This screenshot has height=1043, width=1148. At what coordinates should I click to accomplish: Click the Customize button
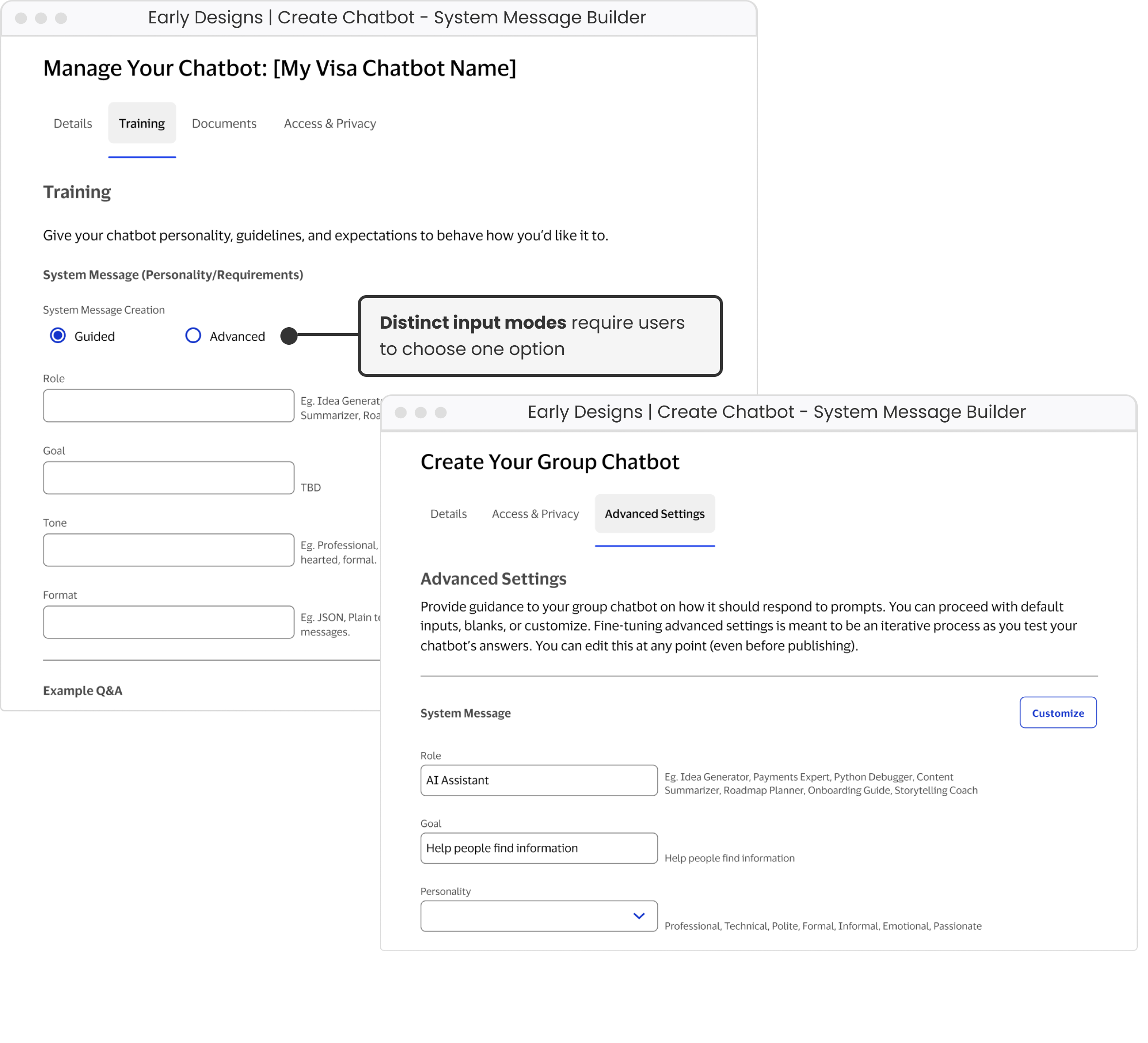pos(1057,712)
